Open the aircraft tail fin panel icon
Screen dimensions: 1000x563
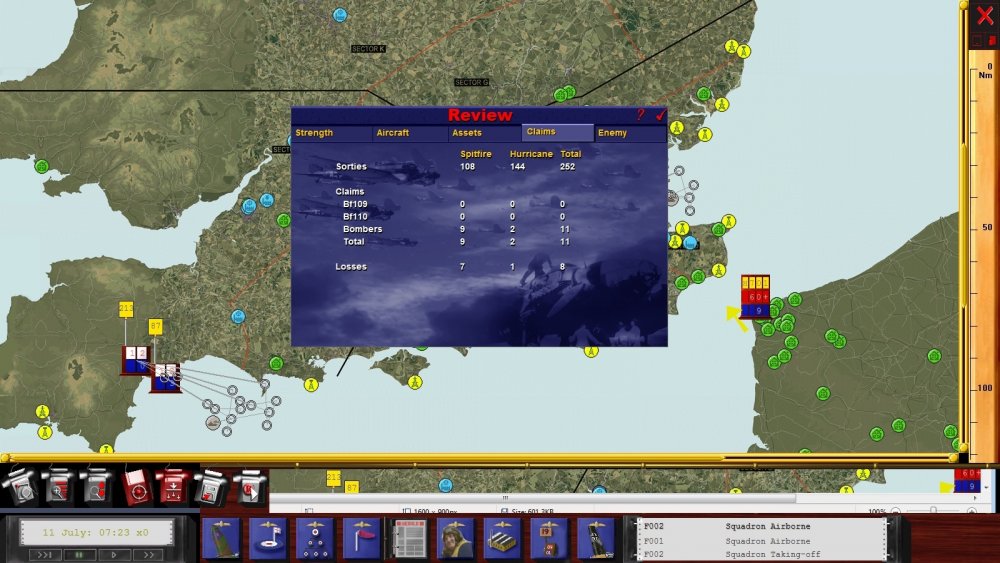tap(221, 538)
